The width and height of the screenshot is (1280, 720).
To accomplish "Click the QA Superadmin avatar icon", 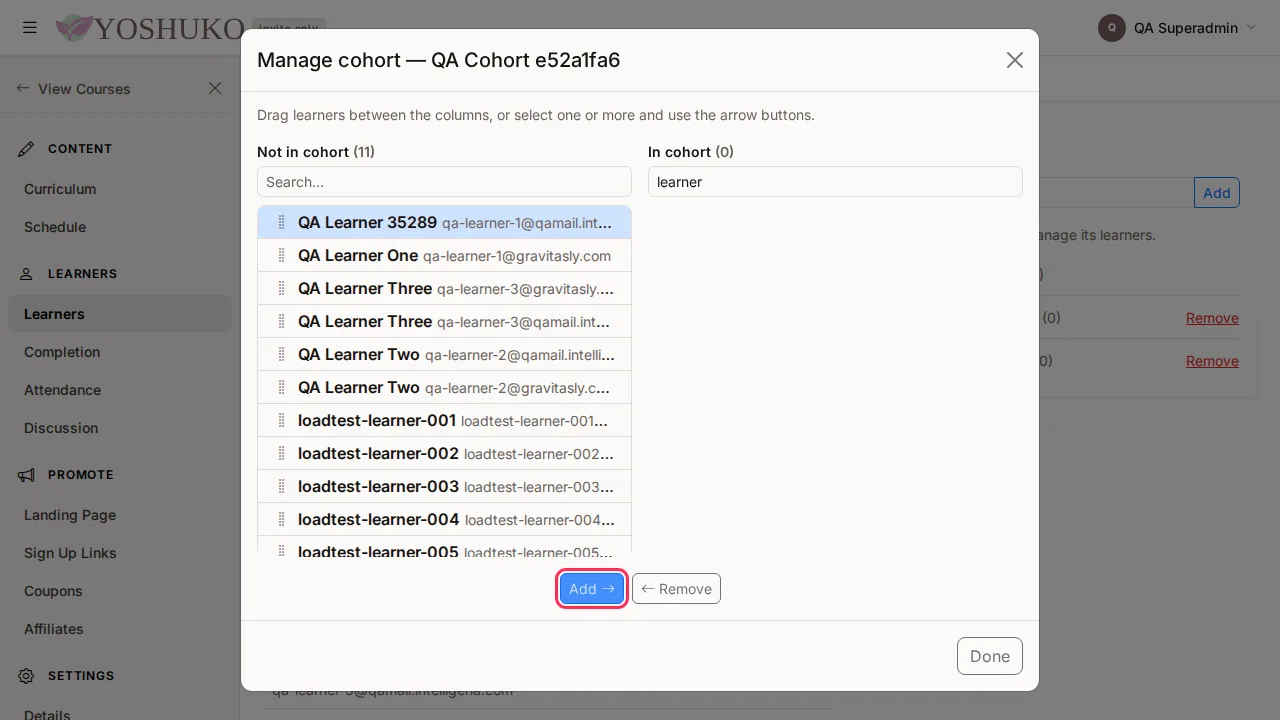I will (x=1112, y=28).
